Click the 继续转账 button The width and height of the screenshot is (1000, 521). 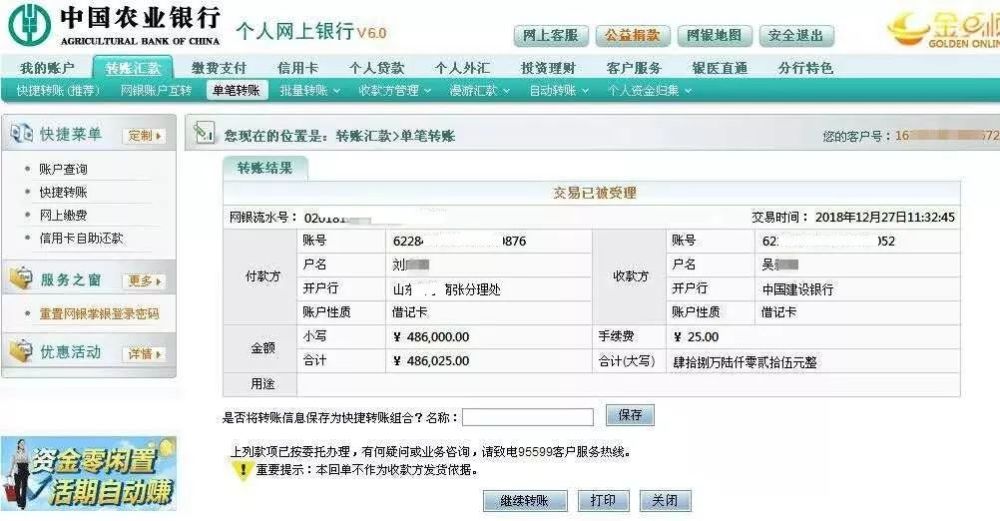(x=524, y=501)
